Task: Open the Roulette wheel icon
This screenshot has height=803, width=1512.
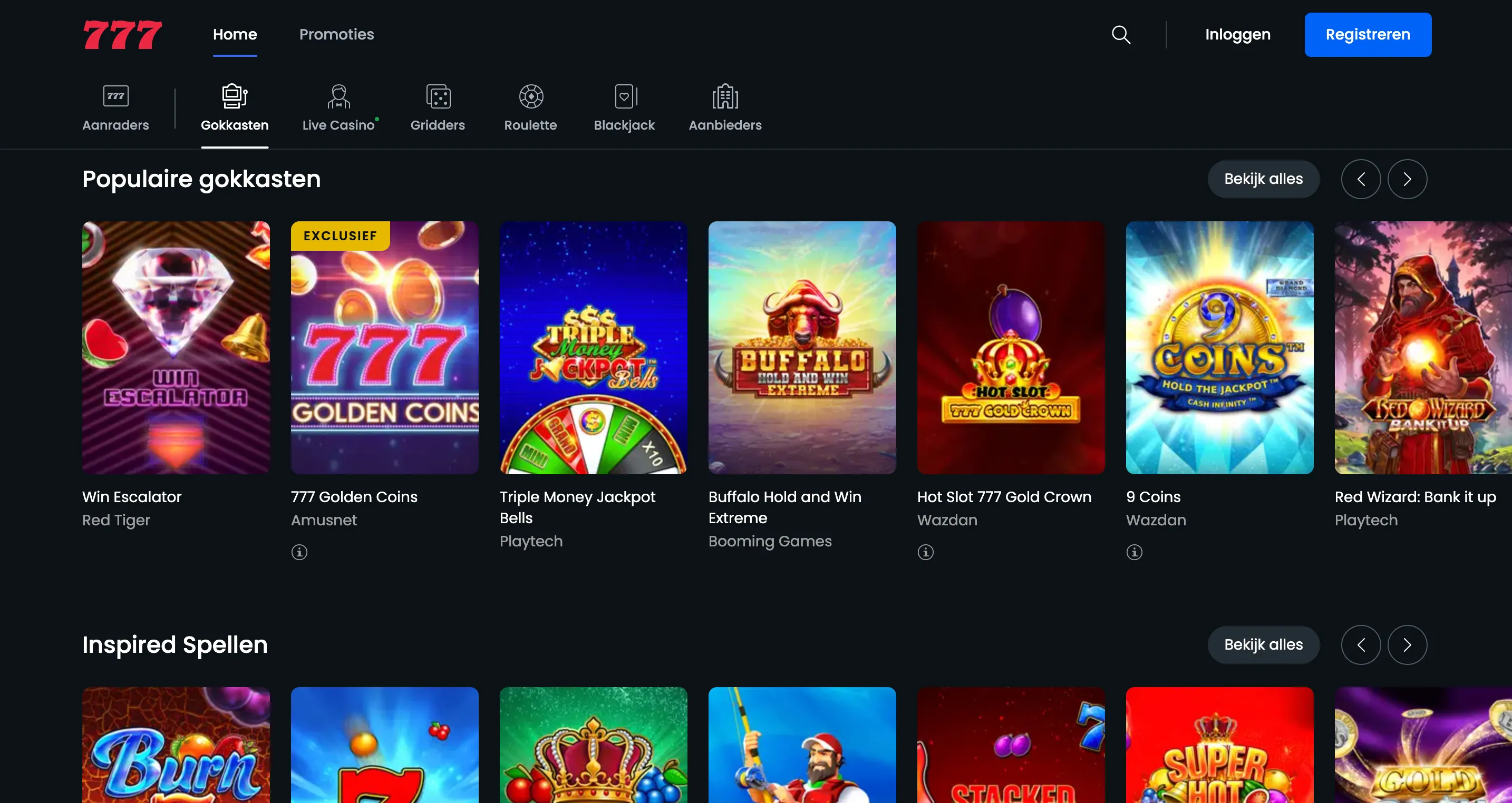Action: pos(530,96)
